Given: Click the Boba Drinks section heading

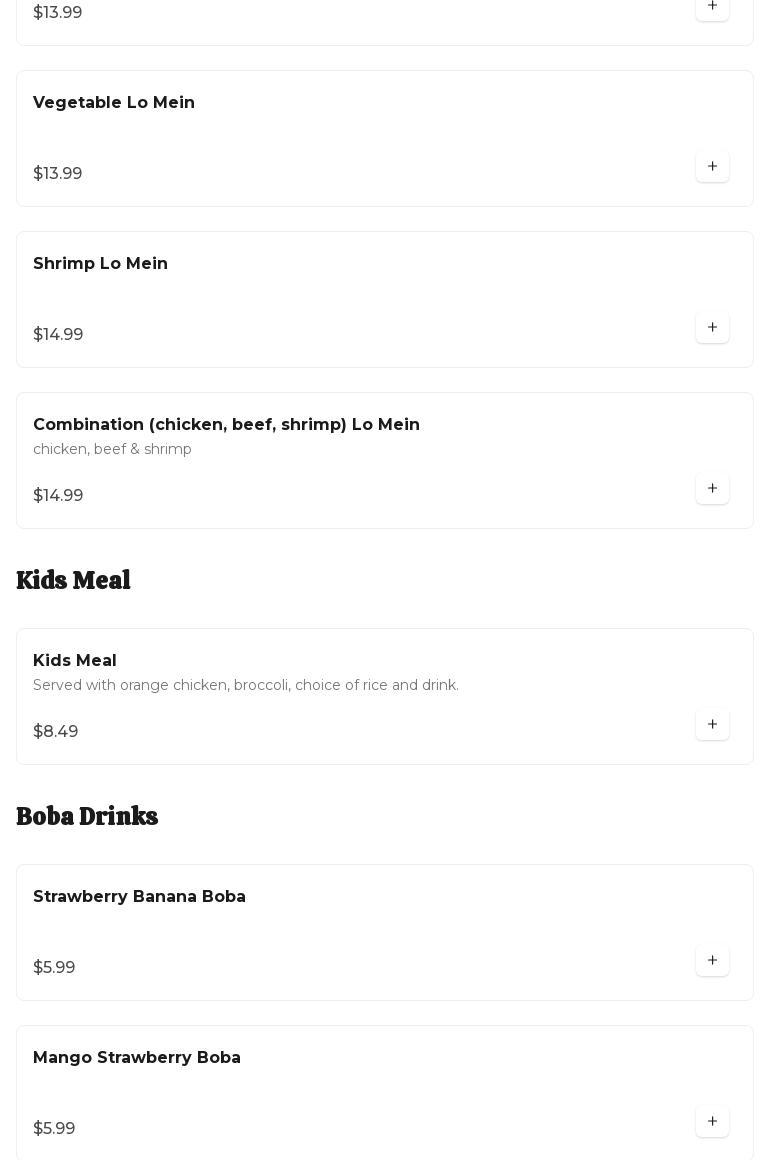Looking at the screenshot, I should click(87, 817).
